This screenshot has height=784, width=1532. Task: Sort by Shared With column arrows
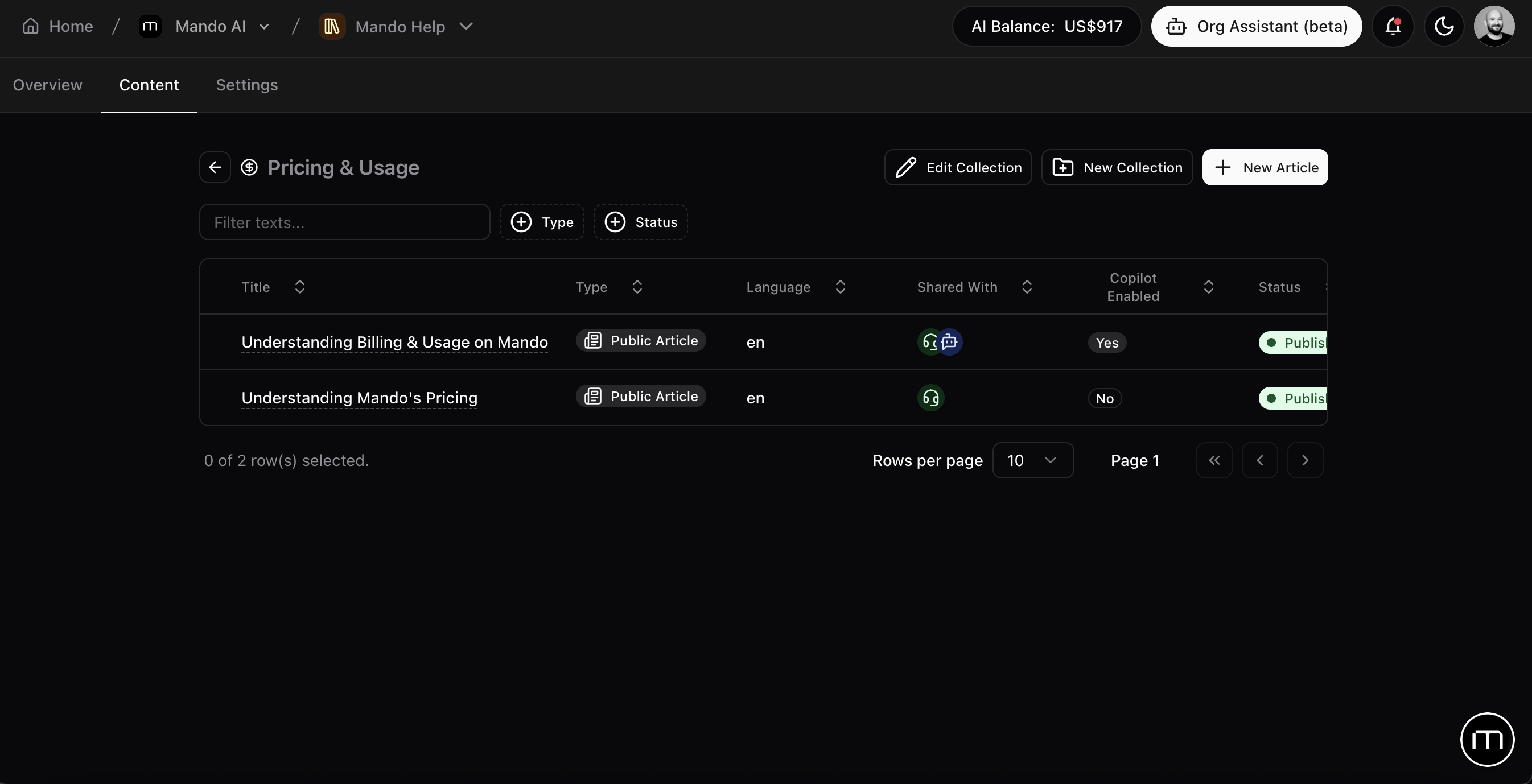pos(1027,287)
